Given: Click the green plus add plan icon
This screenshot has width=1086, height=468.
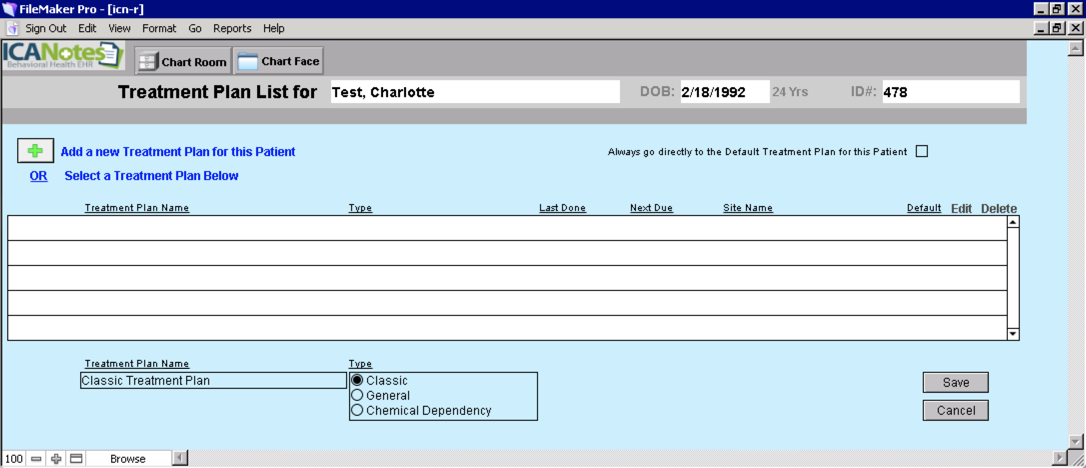Looking at the screenshot, I should point(36,152).
